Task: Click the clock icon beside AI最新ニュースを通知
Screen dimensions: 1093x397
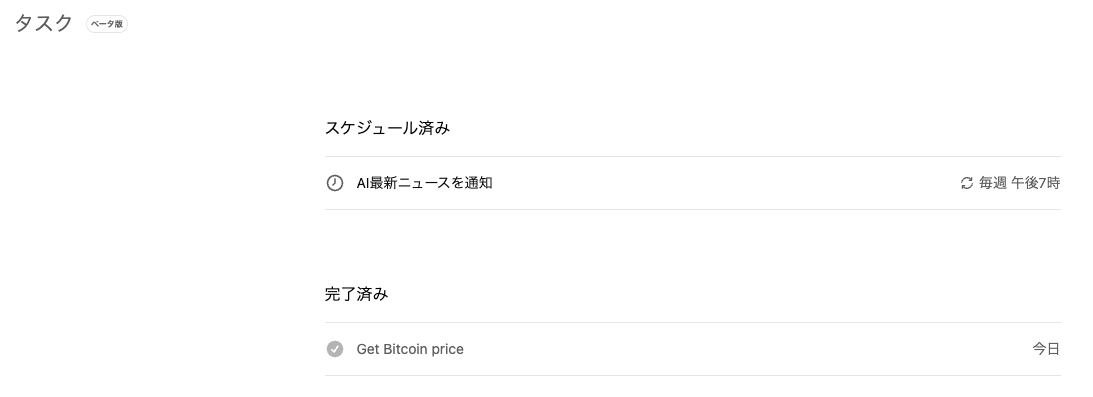Action: pos(335,183)
